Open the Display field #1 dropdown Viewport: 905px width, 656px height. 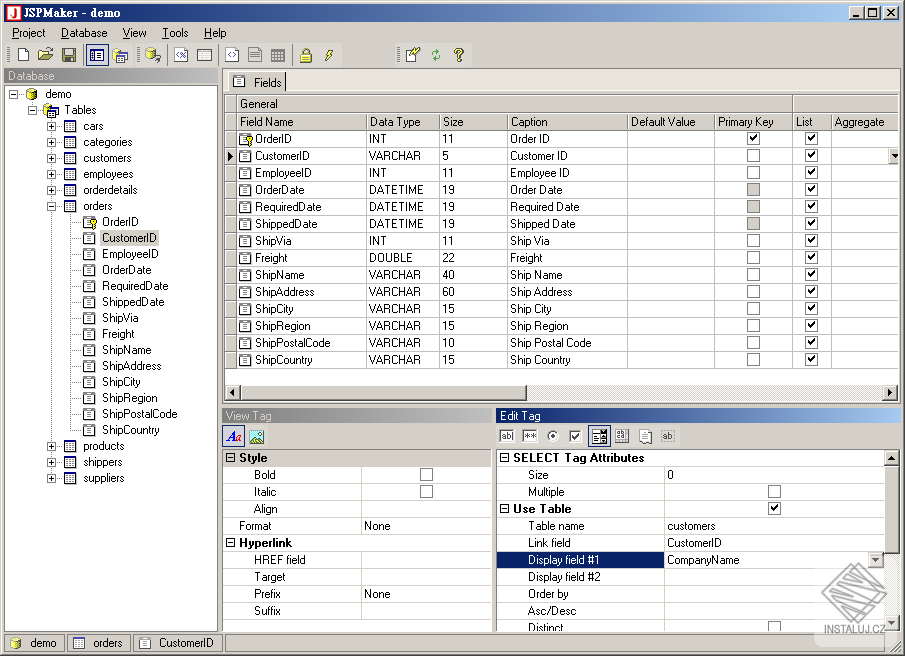coord(876,560)
